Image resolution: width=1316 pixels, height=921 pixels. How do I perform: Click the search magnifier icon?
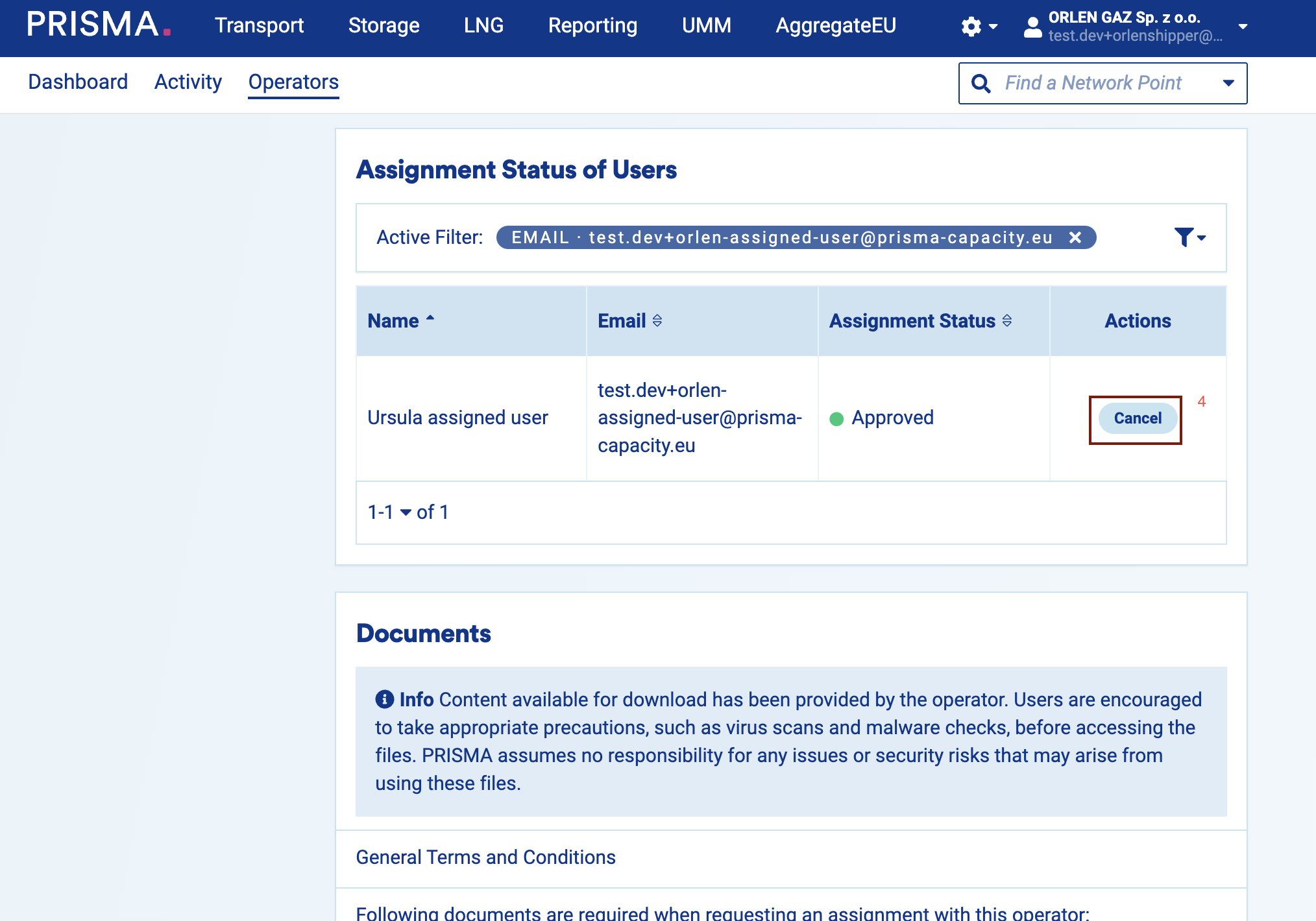[x=981, y=83]
